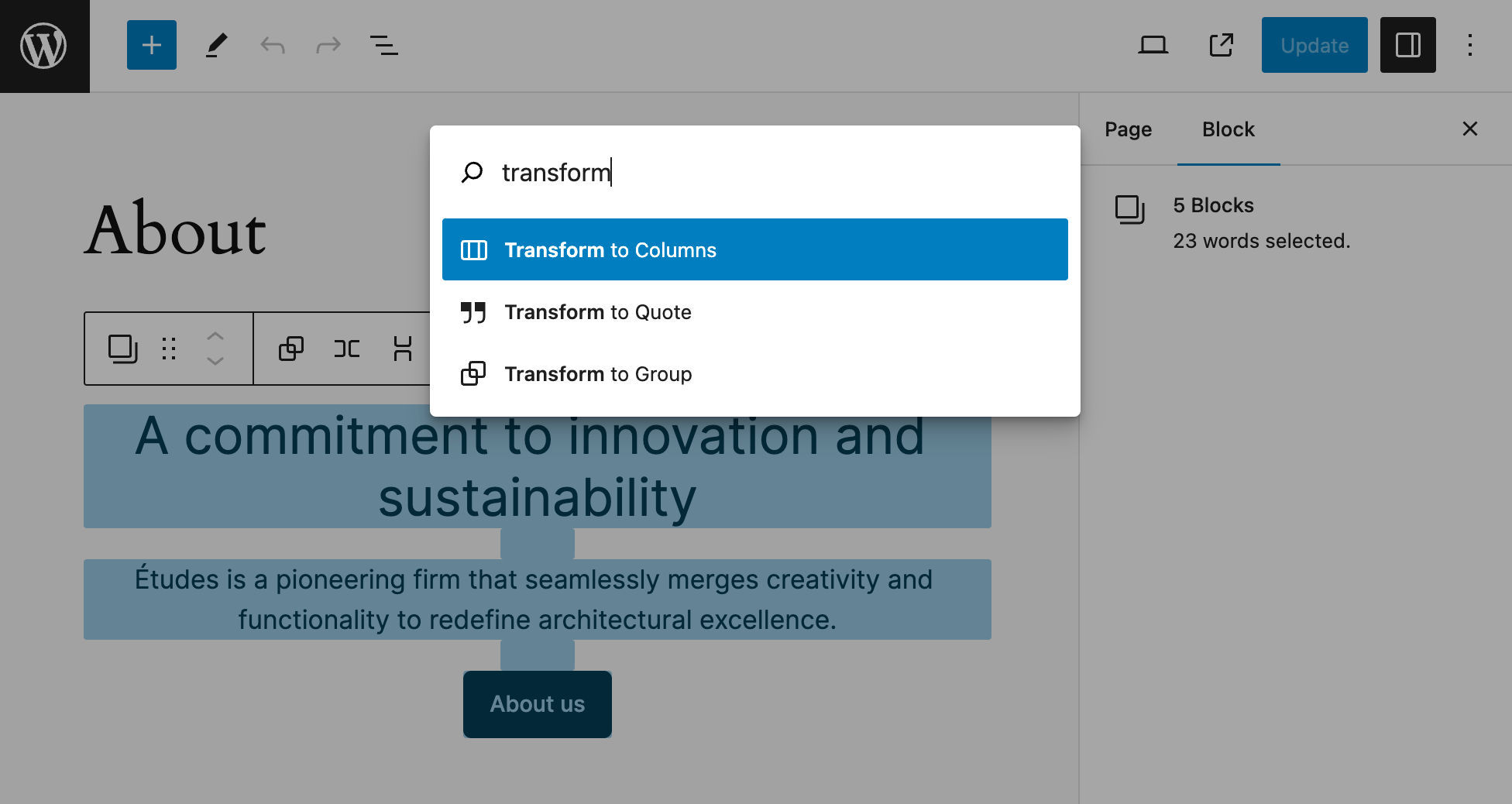This screenshot has height=804, width=1512.
Task: Click the About us button block
Action: click(x=538, y=704)
